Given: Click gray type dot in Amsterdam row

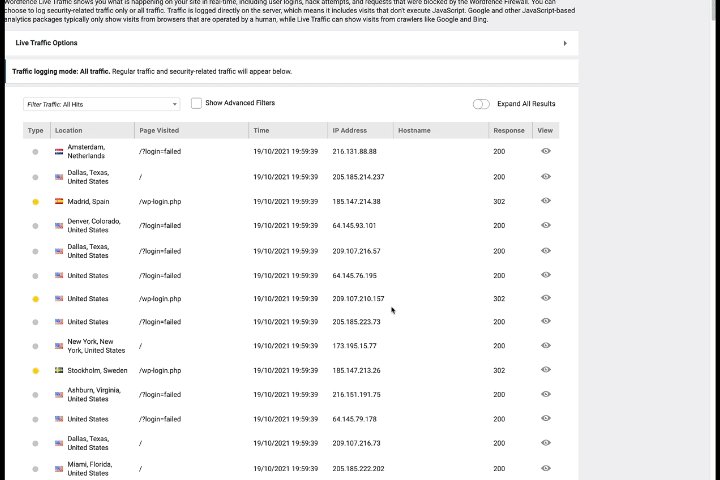Looking at the screenshot, I should point(35,152).
